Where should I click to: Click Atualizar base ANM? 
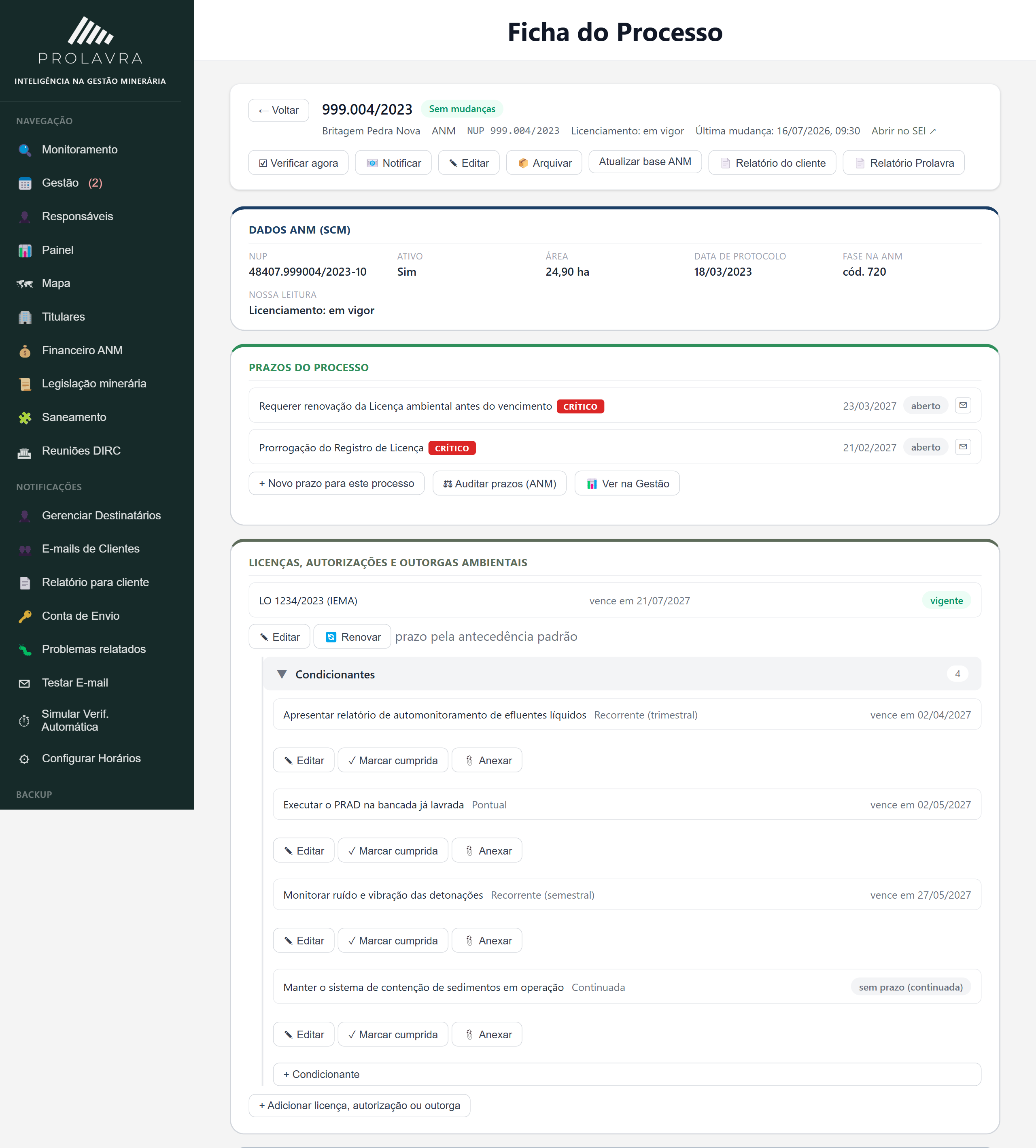point(645,162)
